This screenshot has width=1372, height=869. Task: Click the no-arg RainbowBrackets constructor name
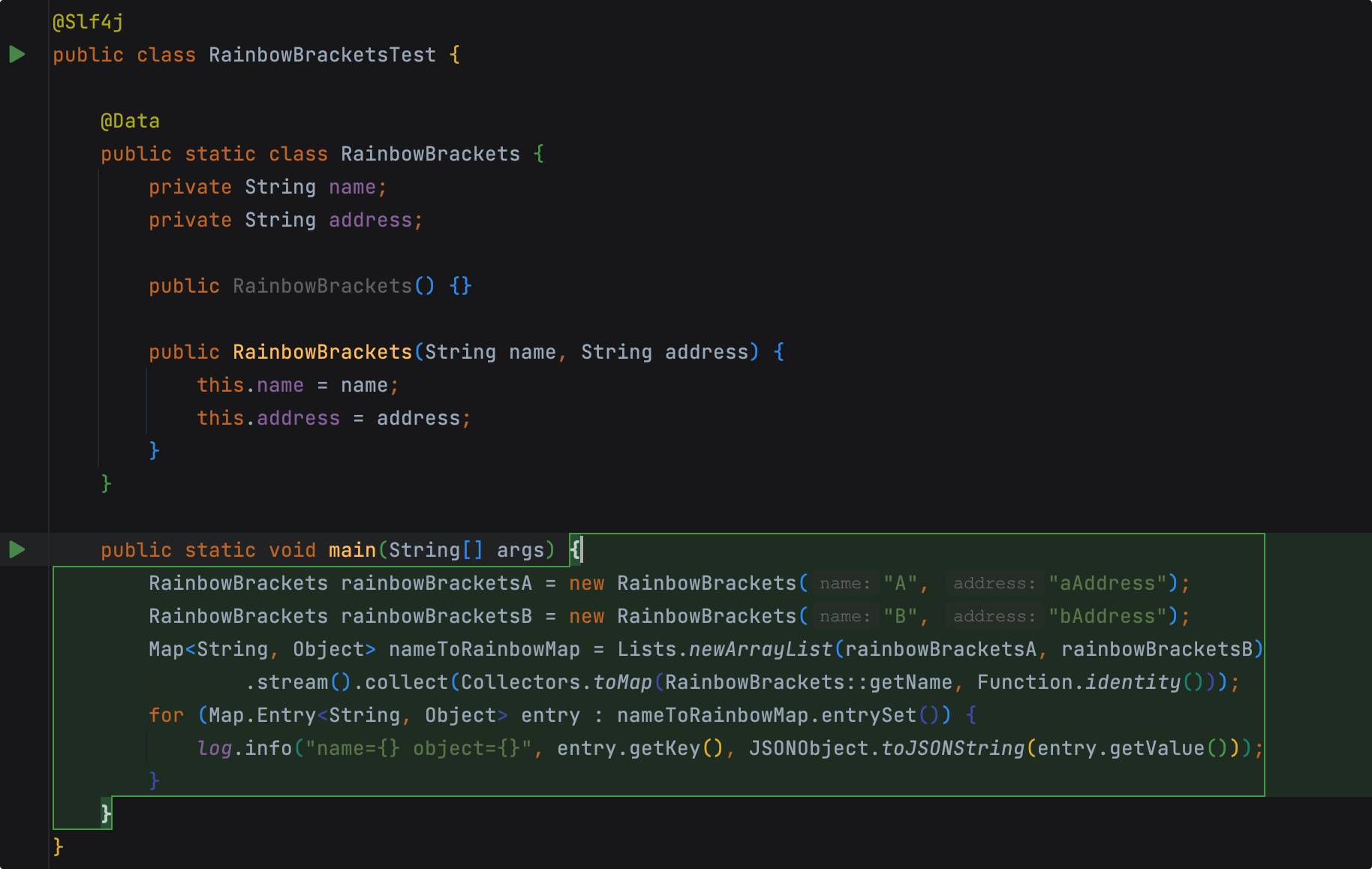[x=321, y=285]
